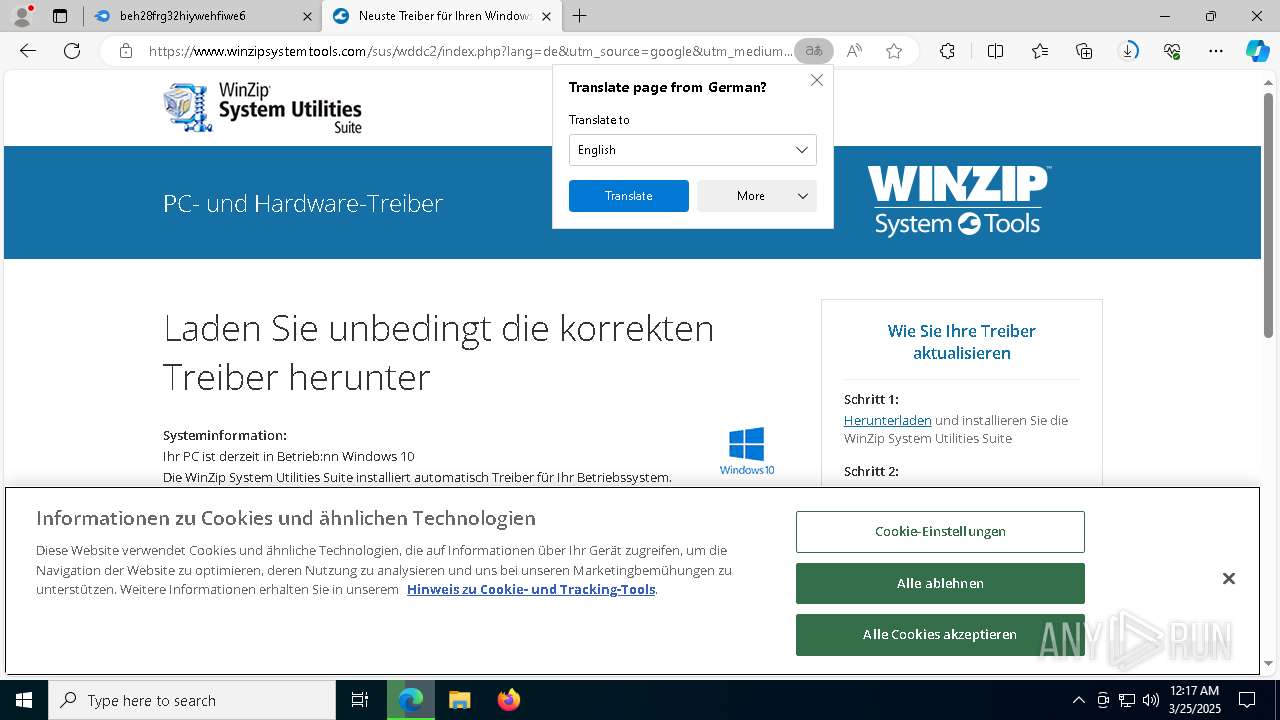Click the scrollbar down arrow
The height and width of the screenshot is (720, 1280).
(1270, 663)
